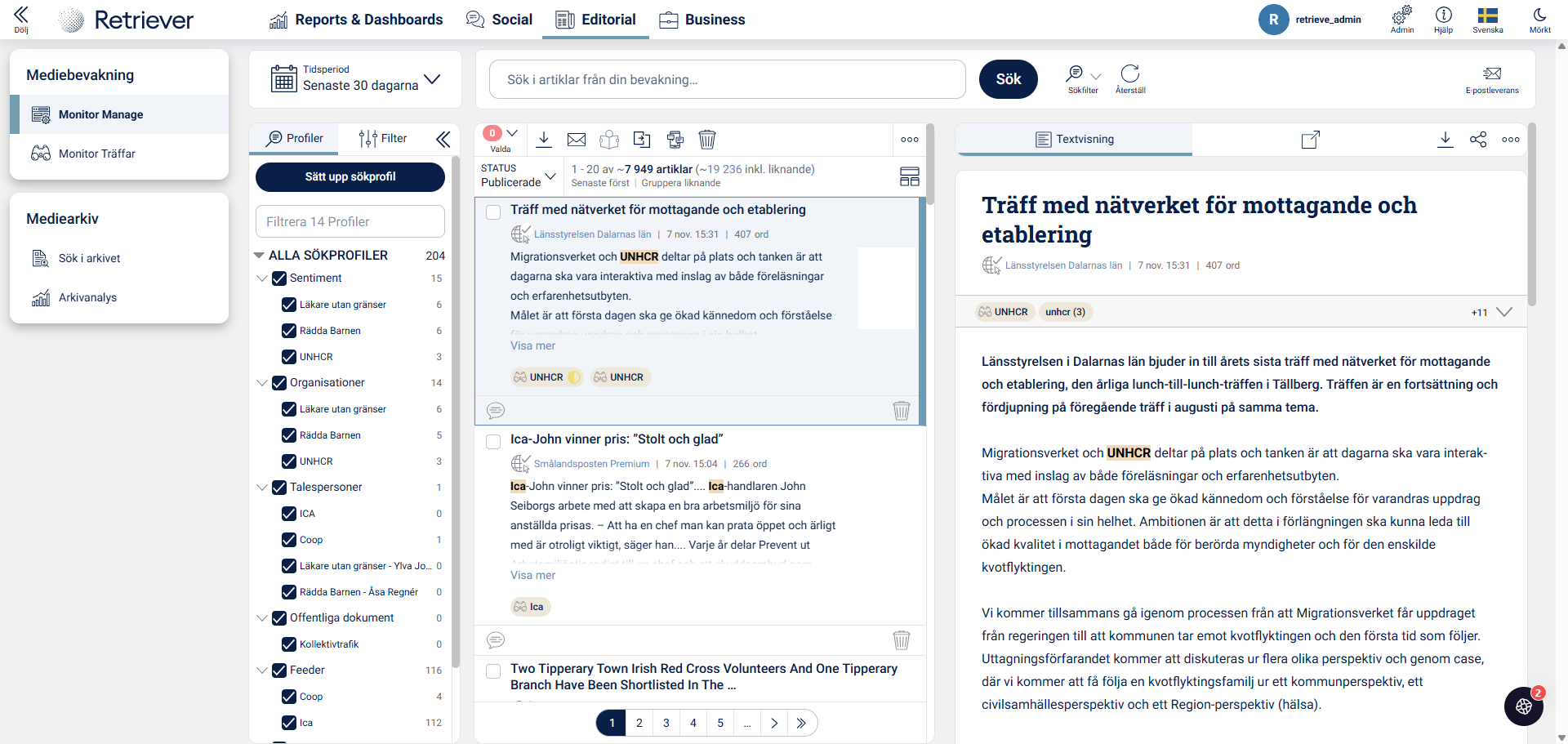Open comment on Ica-John article
1568x744 pixels.
click(x=496, y=639)
